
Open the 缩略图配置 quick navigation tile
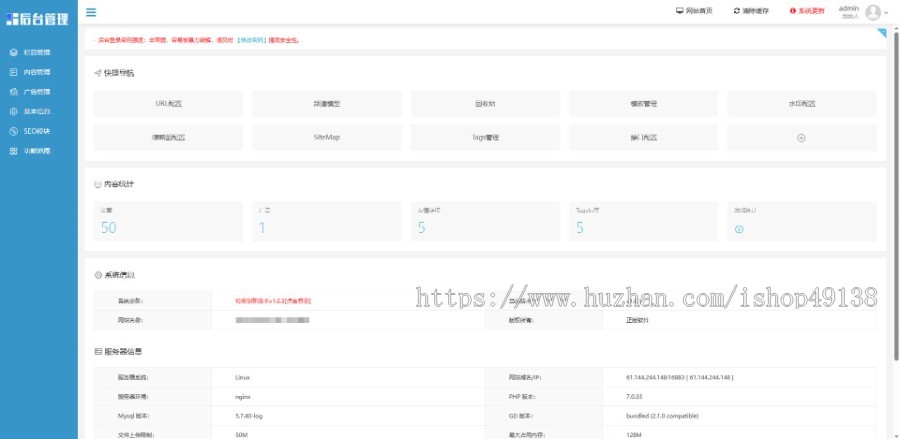(168, 138)
